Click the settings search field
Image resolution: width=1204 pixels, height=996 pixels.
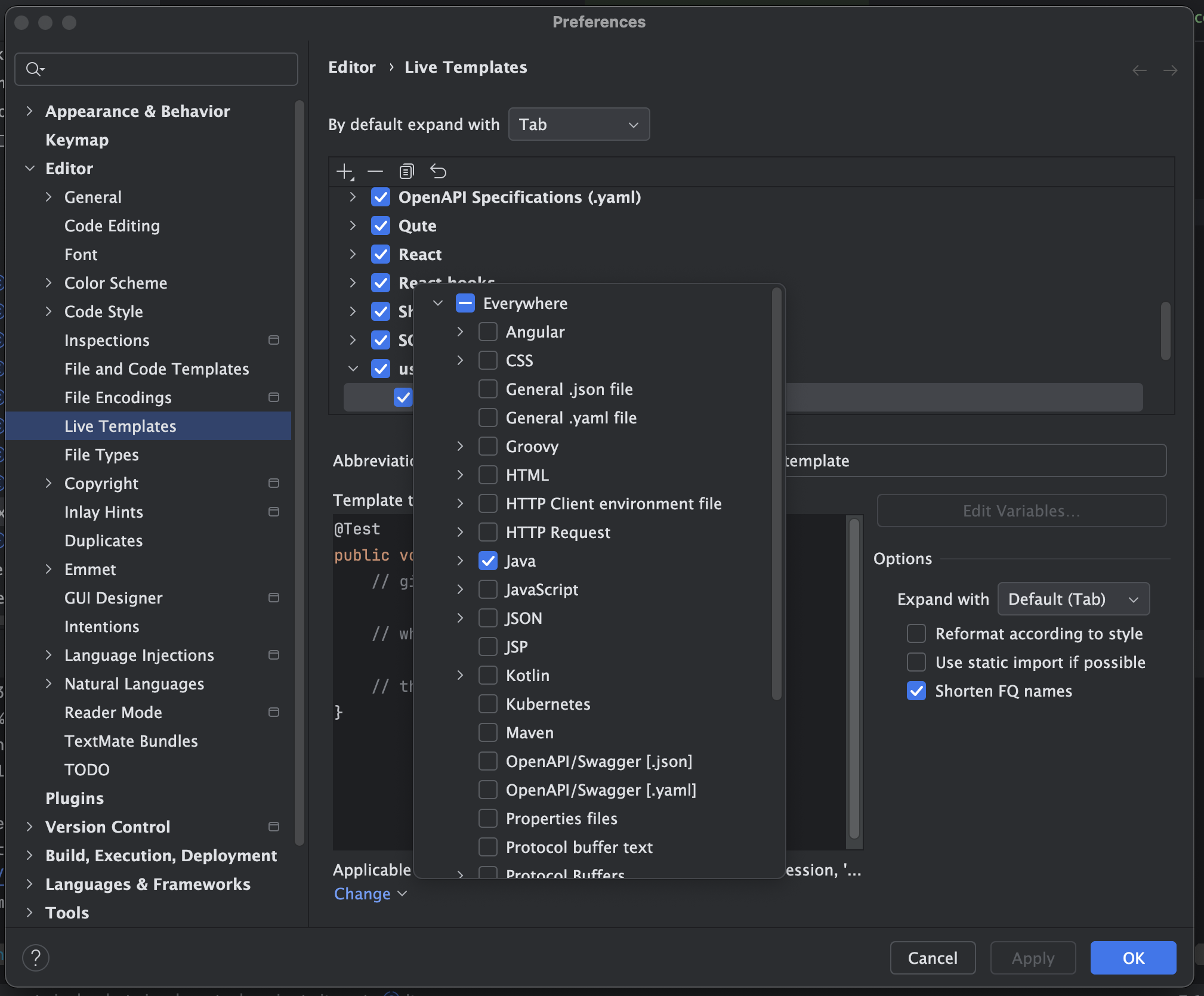coord(156,69)
